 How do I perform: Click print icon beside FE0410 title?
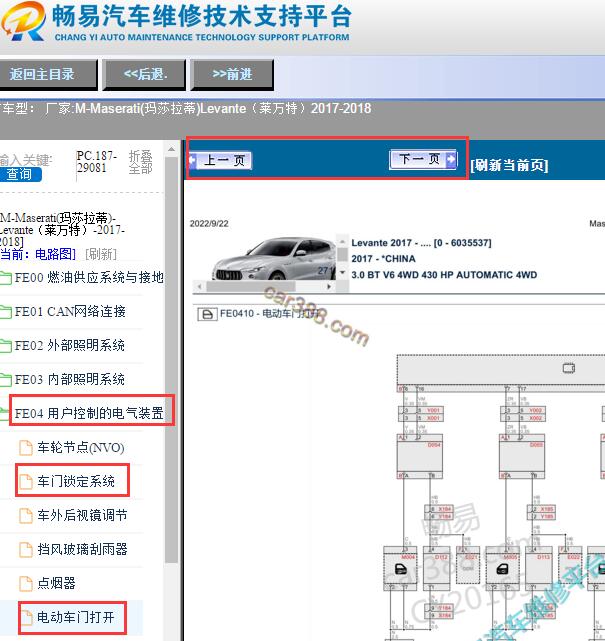tap(208, 314)
